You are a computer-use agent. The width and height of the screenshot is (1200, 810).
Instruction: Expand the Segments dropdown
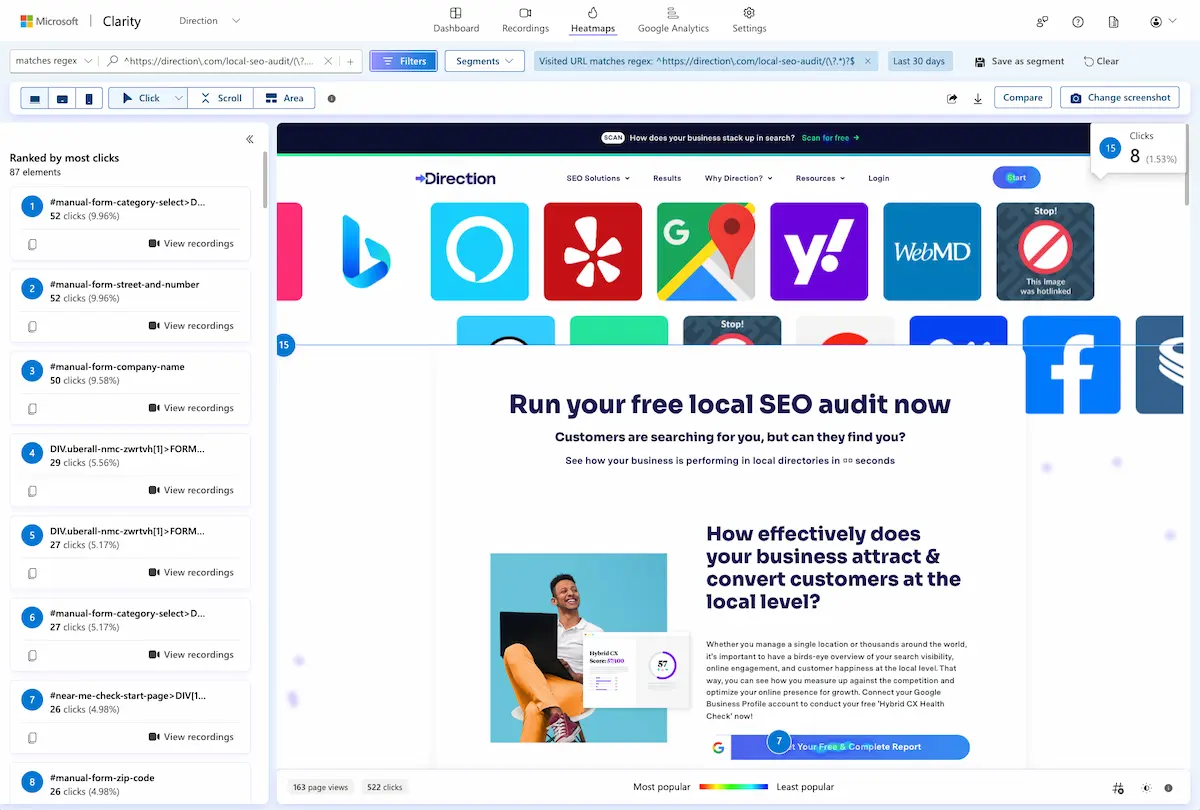click(484, 61)
